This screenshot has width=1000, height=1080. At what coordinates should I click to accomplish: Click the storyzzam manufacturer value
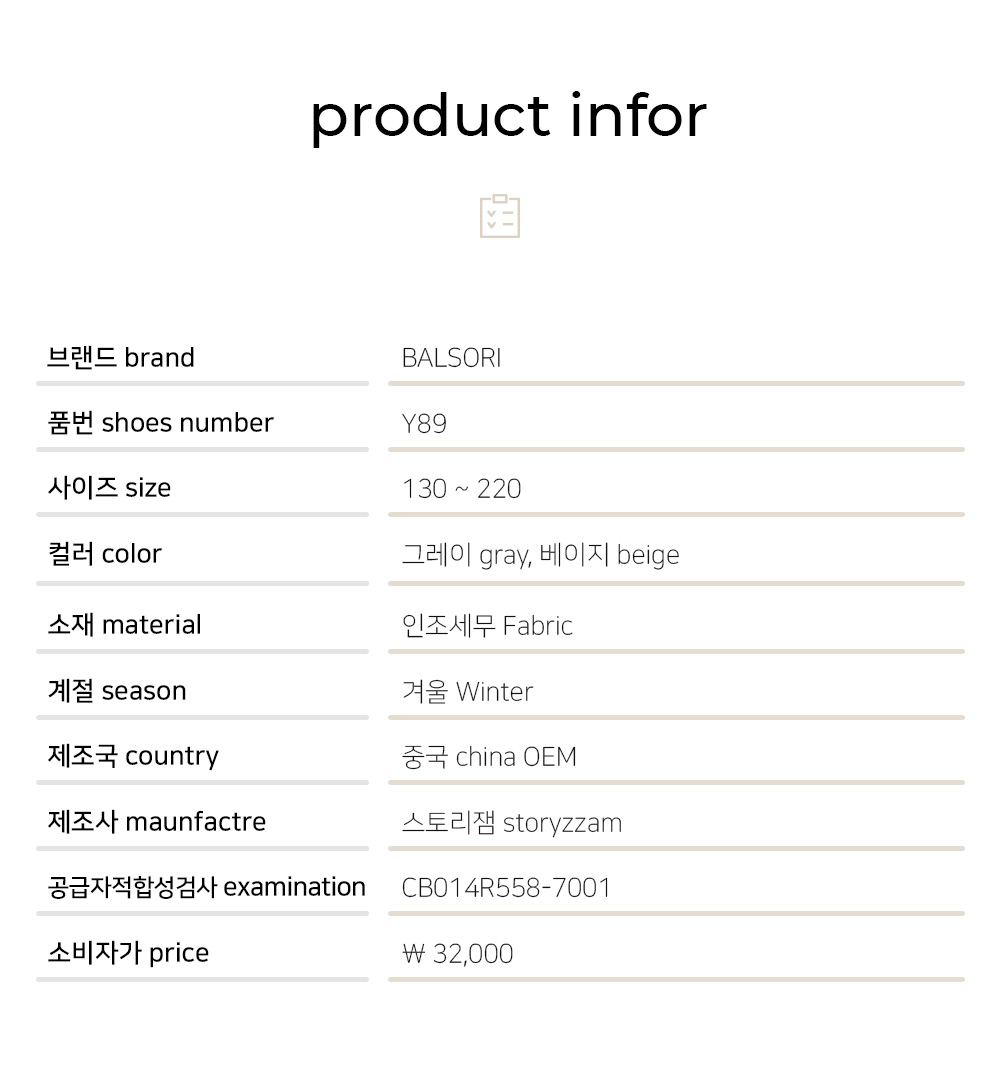(x=511, y=823)
